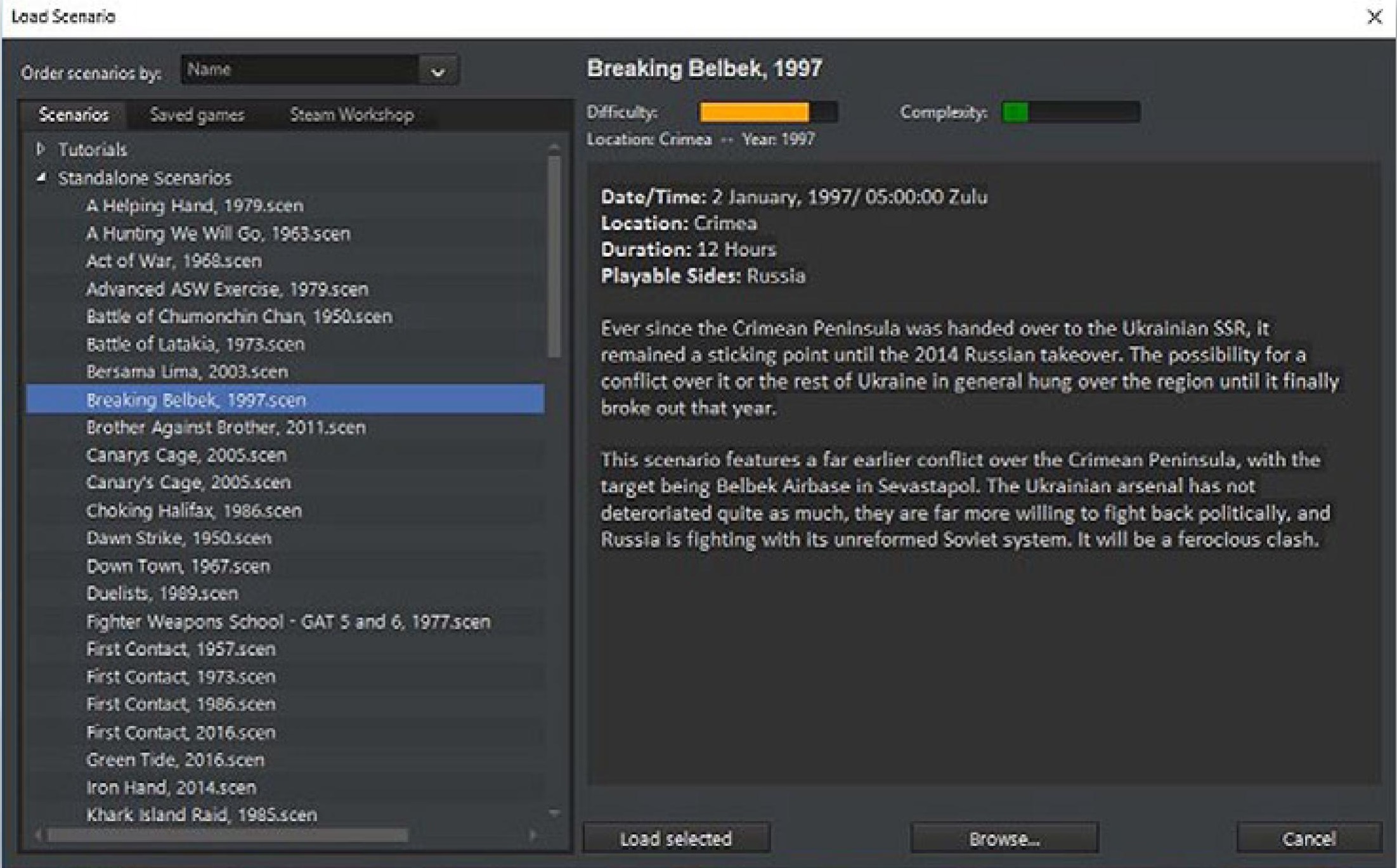Select the Scenarios tab
The width and height of the screenshot is (1397, 868).
(74, 115)
